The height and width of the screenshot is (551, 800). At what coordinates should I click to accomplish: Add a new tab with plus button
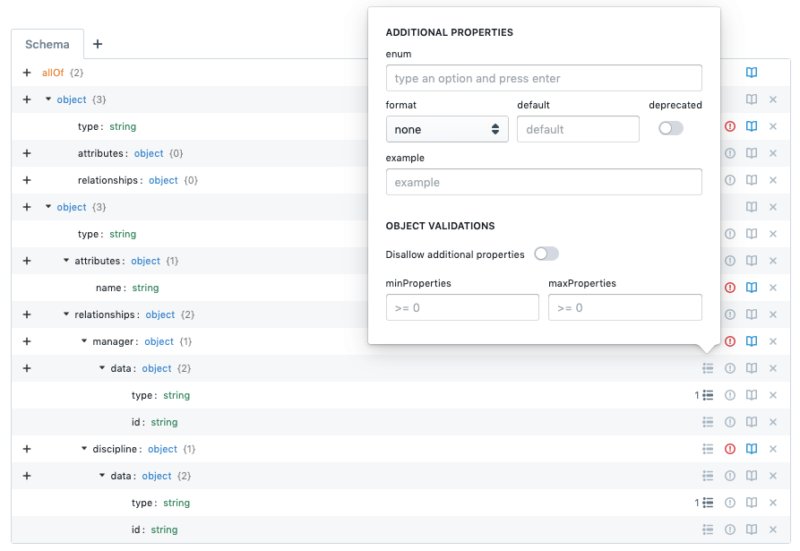pos(97,44)
